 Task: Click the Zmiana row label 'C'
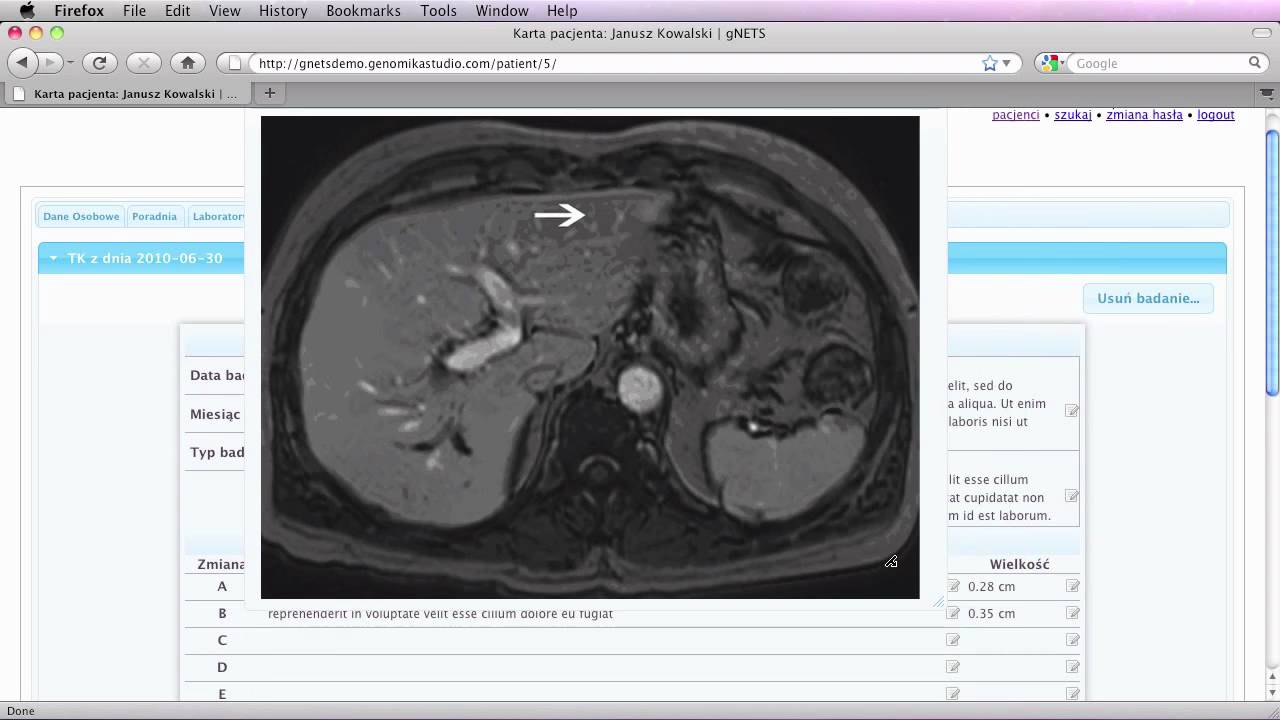pos(222,640)
